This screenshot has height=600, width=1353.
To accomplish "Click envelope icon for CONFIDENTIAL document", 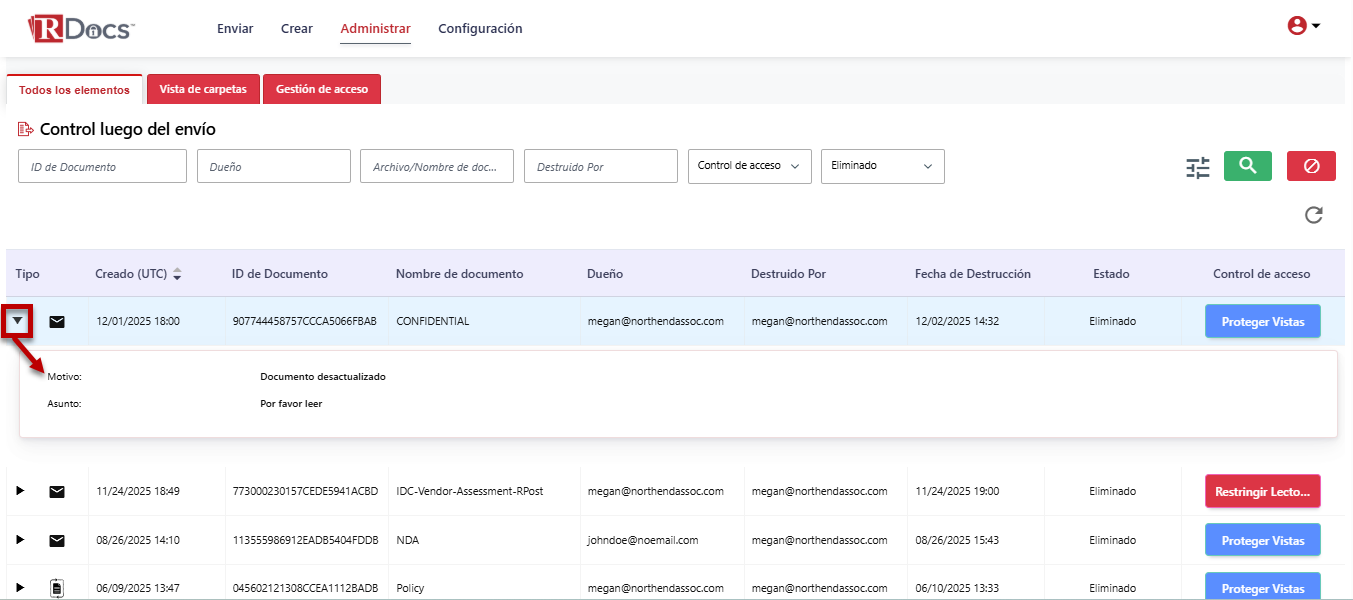I will tap(57, 322).
